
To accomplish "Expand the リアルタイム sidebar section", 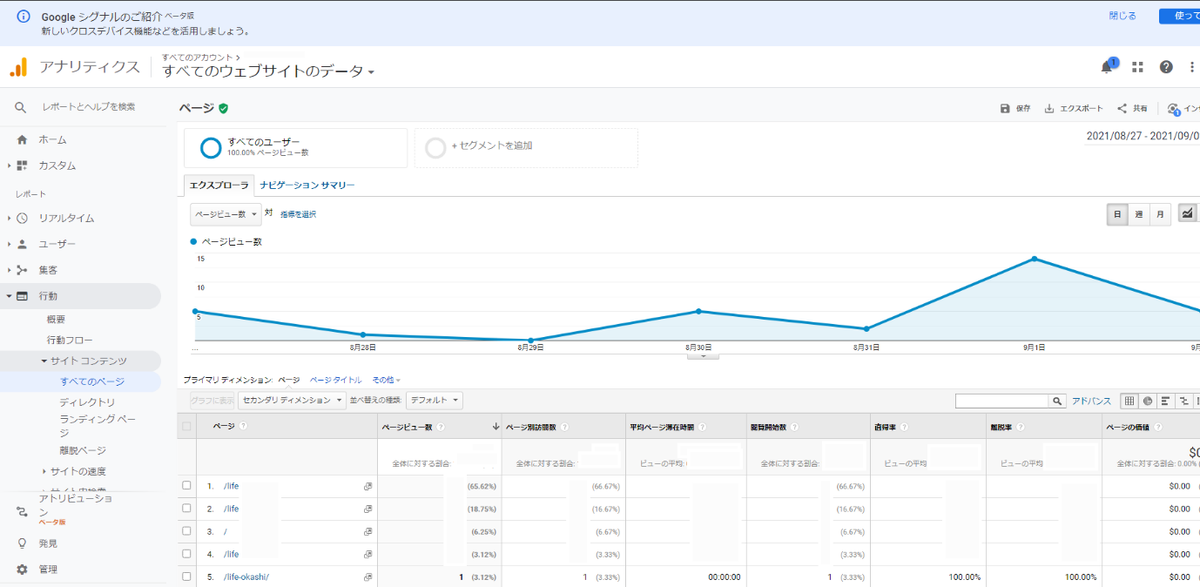I will click(9, 218).
